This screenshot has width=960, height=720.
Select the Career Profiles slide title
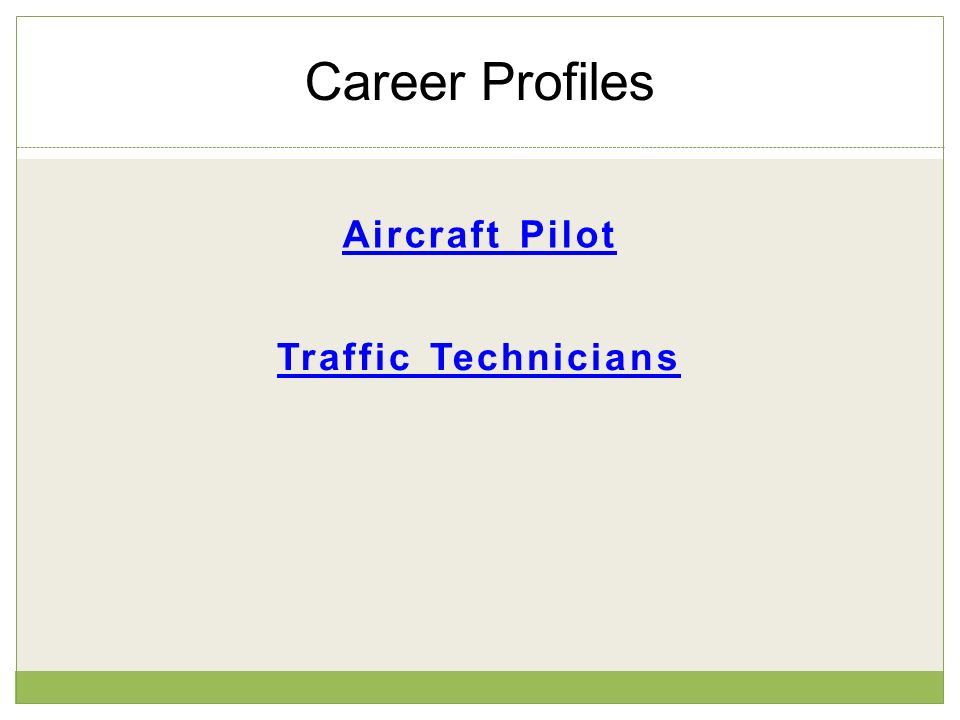479,82
